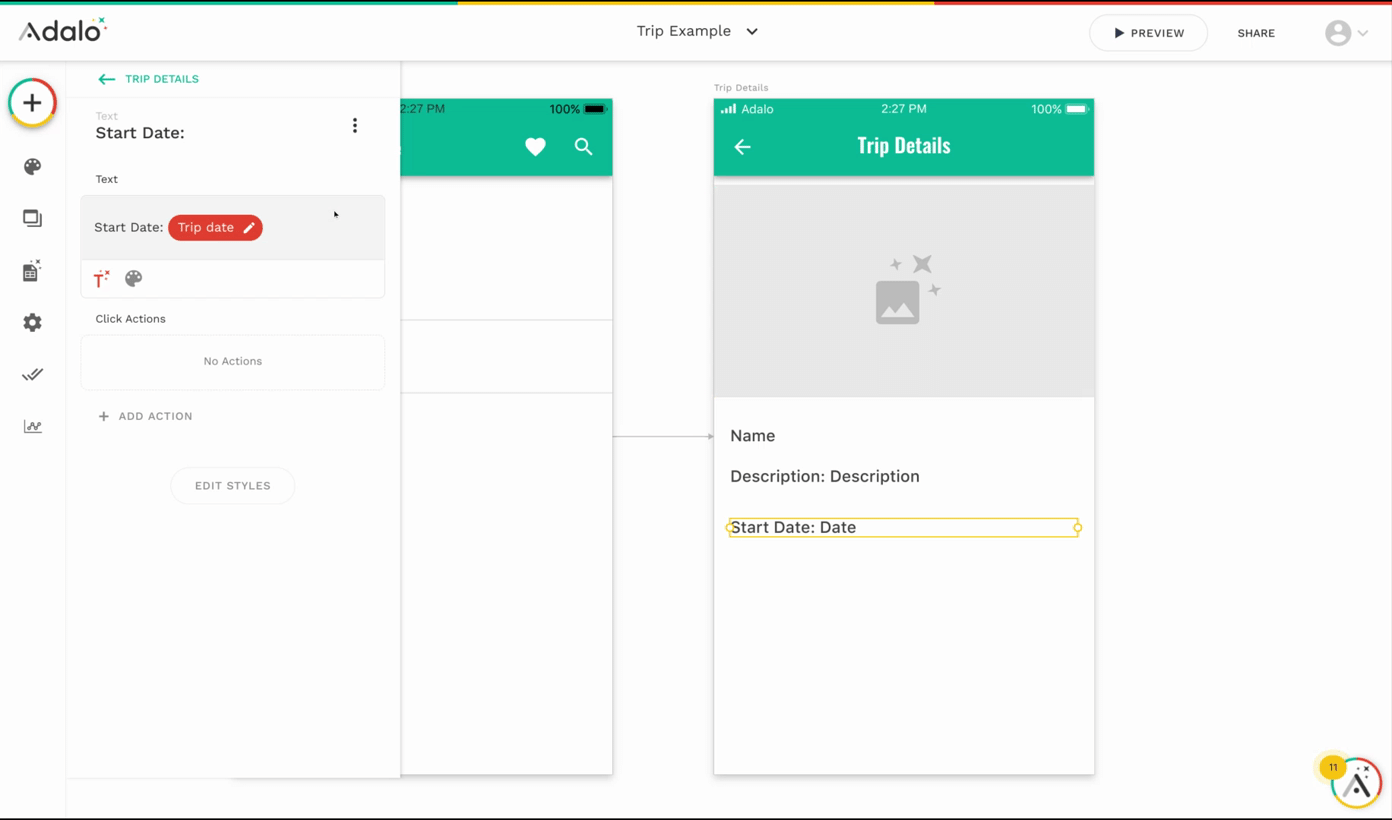Open the Publish double-checkmark icon
1392x820 pixels.
(x=32, y=375)
